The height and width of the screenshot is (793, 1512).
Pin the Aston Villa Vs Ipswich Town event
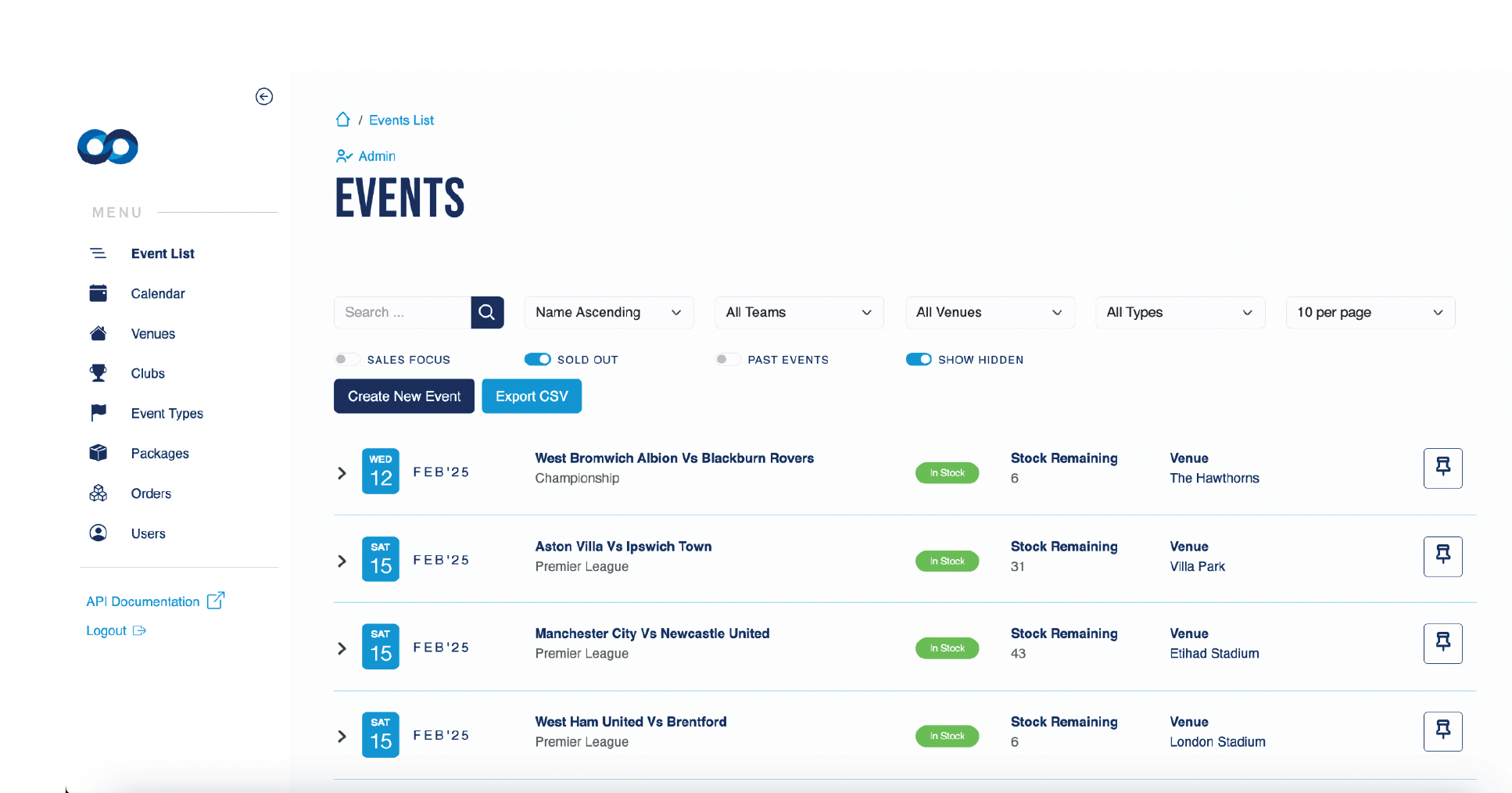click(1442, 557)
